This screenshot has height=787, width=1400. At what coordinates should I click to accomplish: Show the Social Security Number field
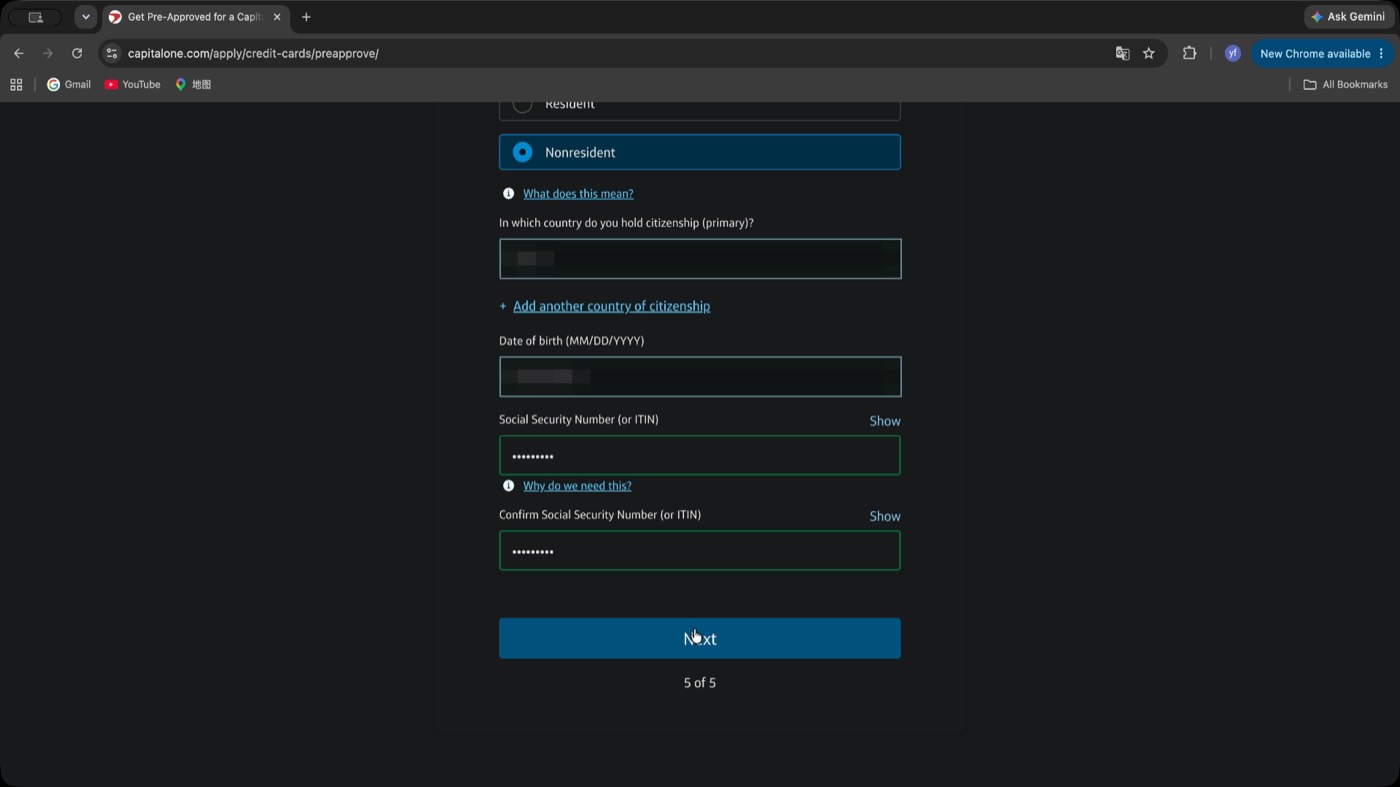pyautogui.click(x=885, y=421)
